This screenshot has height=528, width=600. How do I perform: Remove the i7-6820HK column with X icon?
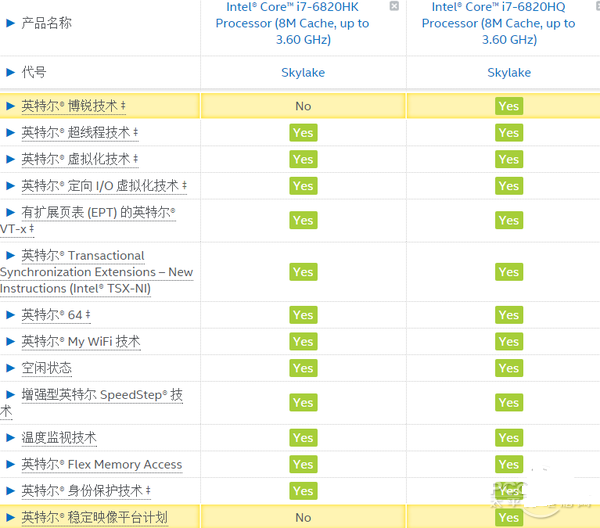coord(394,6)
